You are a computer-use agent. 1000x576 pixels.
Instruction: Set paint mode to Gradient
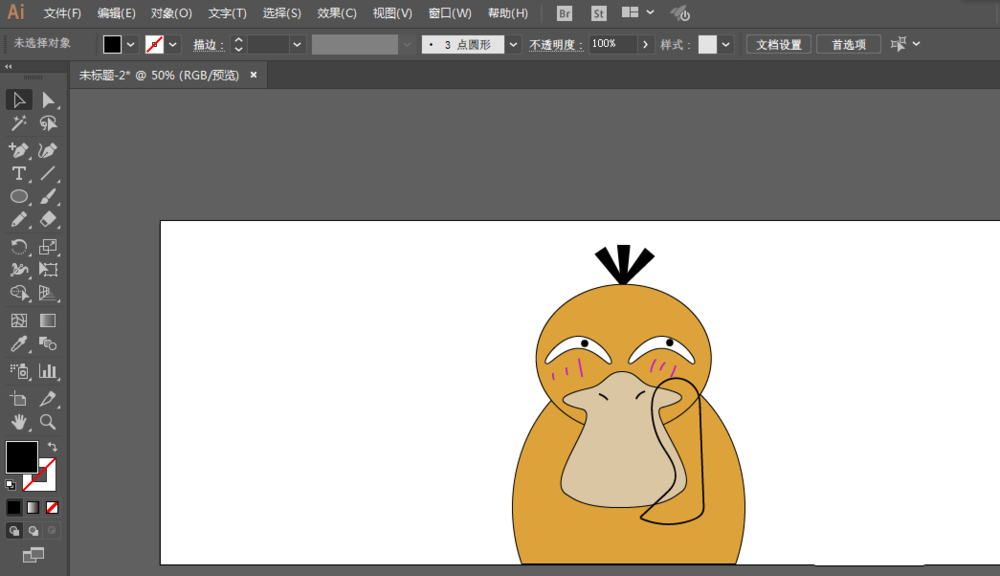33,507
